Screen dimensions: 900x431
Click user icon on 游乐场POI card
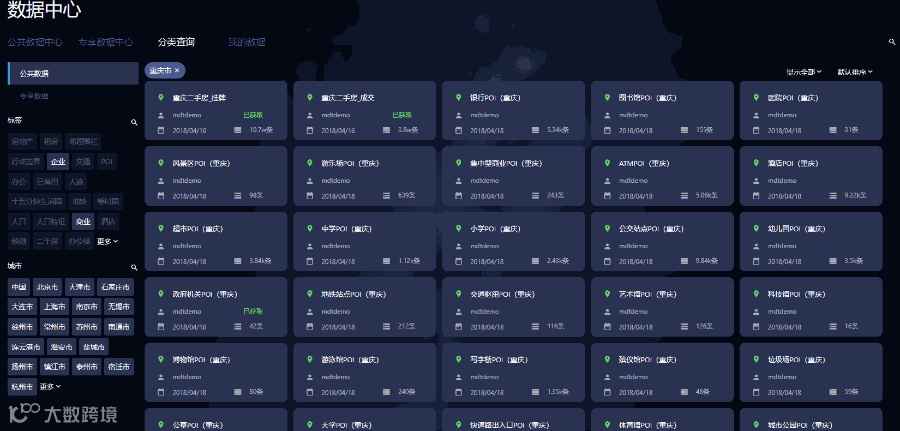click(x=310, y=180)
